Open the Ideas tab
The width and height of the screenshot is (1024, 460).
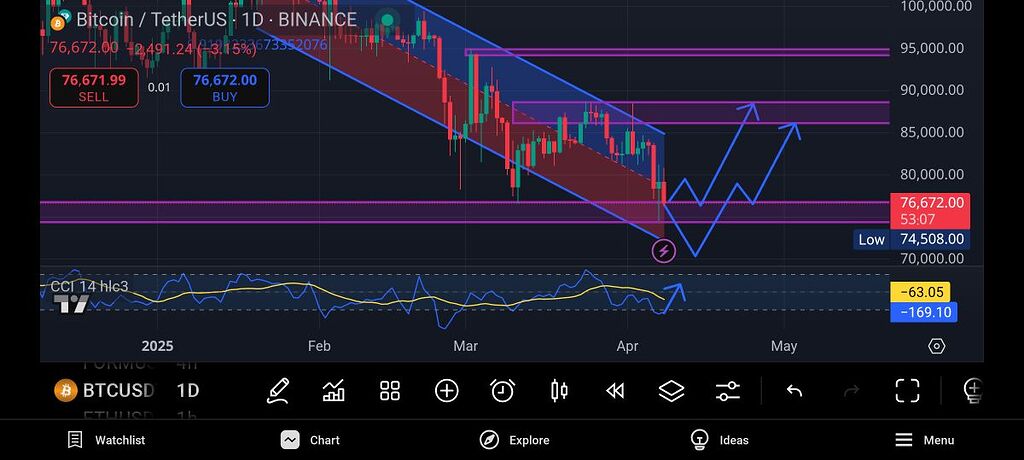pos(720,440)
